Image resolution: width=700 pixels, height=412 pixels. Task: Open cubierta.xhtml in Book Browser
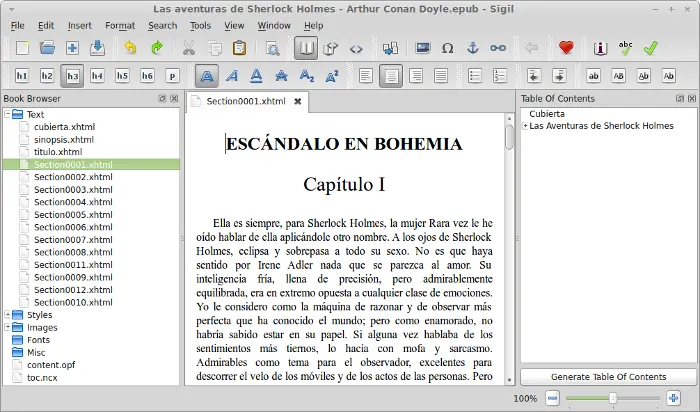pos(64,127)
